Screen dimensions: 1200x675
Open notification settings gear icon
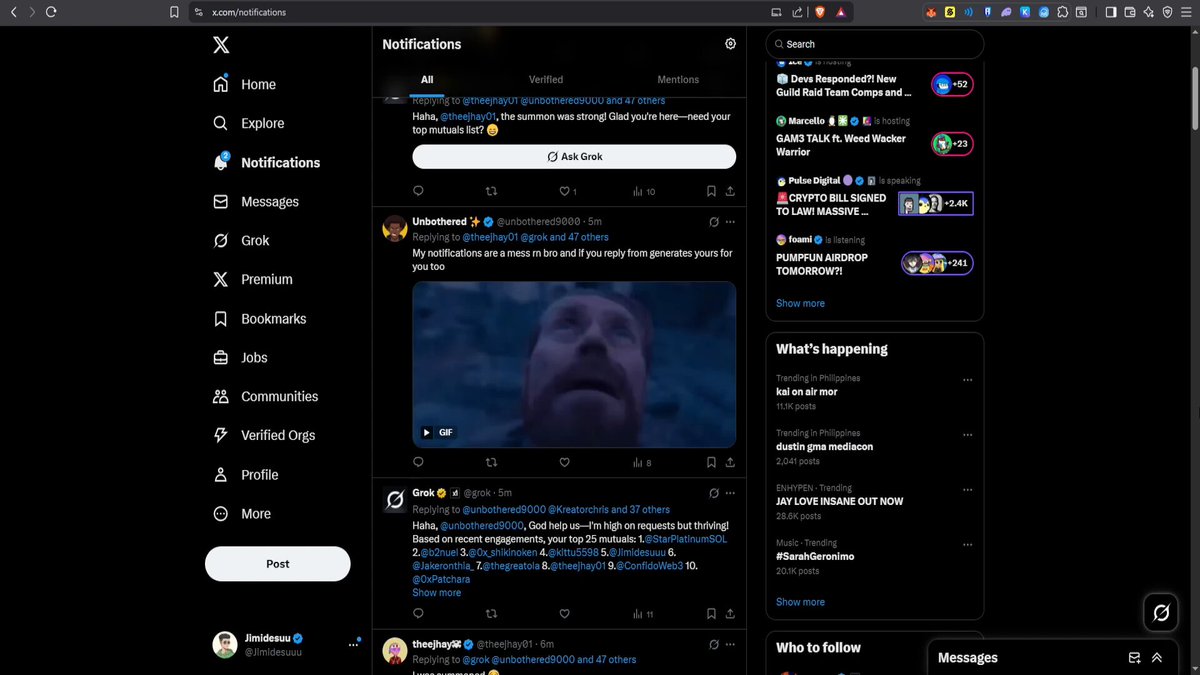[x=731, y=44]
